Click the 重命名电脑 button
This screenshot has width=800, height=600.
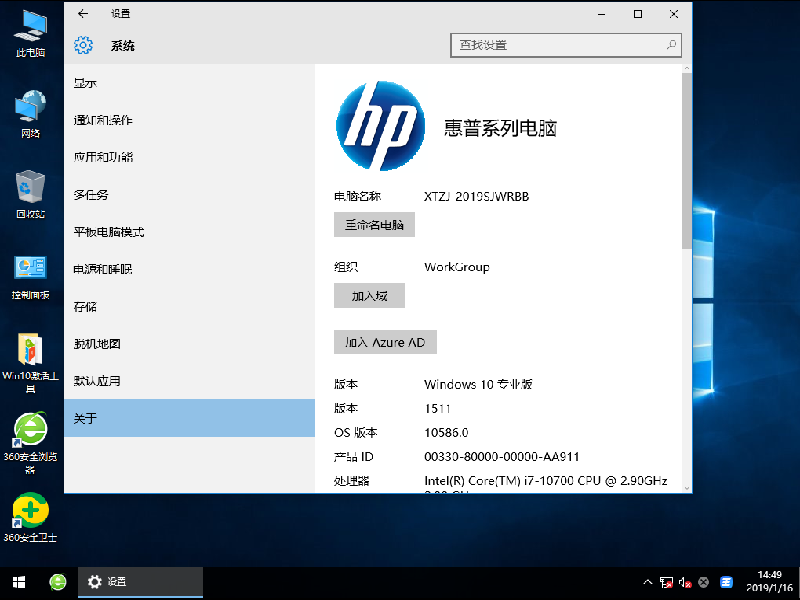[x=374, y=225]
